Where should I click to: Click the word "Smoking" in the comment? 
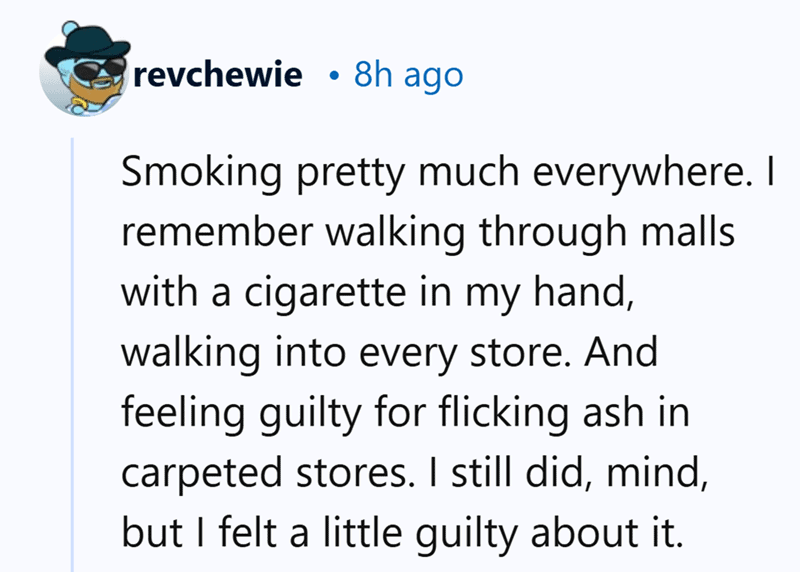point(202,172)
